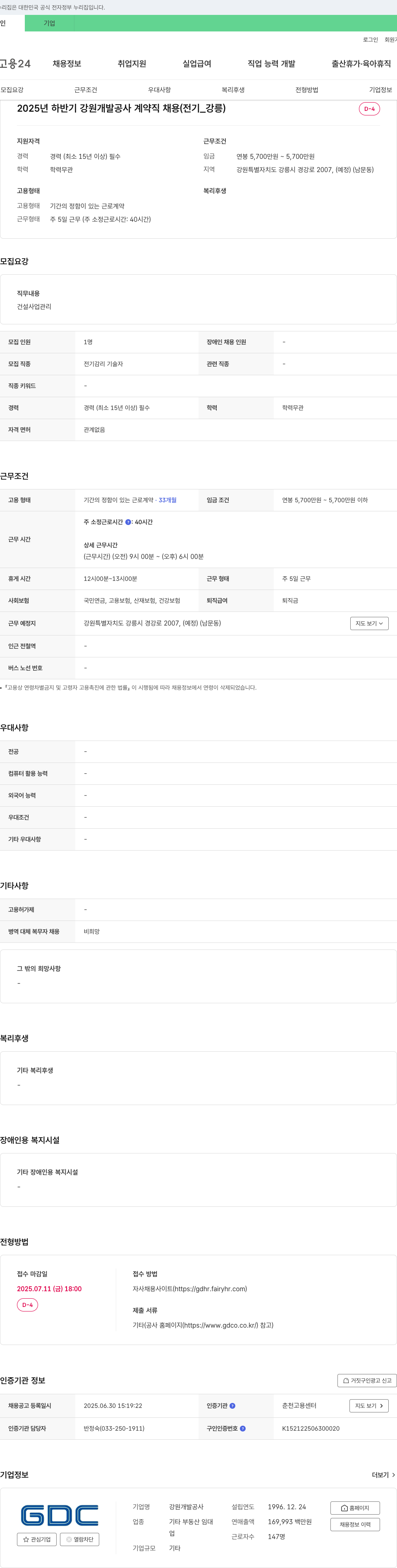
Task: Jump to the 근무조건 section tab
Action: click(86, 90)
